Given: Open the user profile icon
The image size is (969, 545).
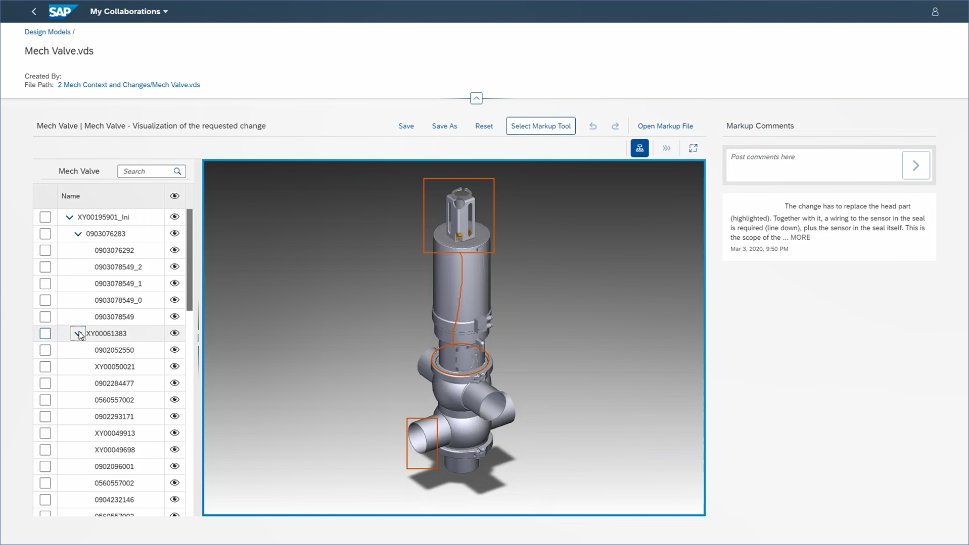Looking at the screenshot, I should 935,12.
